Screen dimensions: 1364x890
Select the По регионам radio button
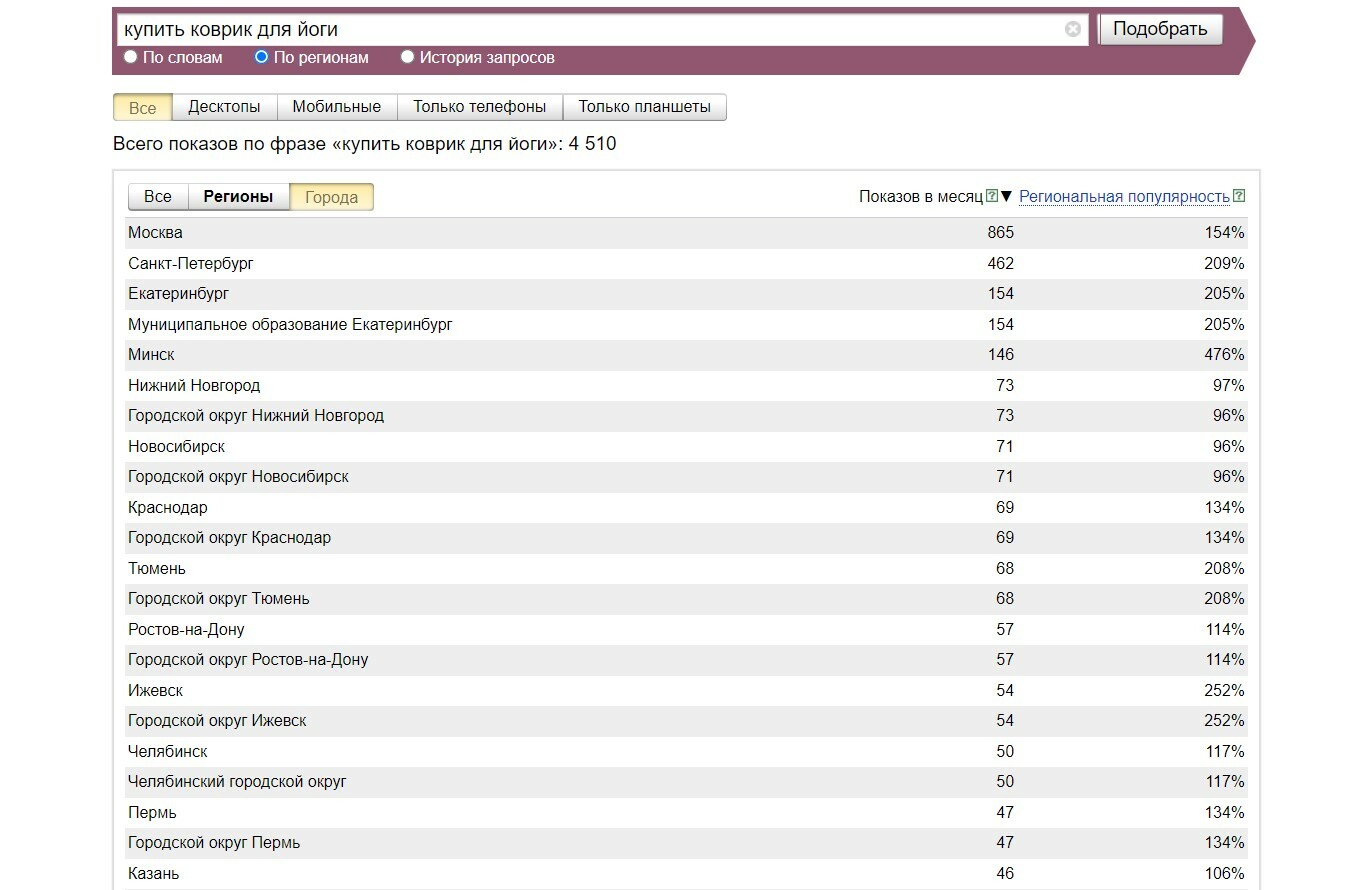[261, 57]
